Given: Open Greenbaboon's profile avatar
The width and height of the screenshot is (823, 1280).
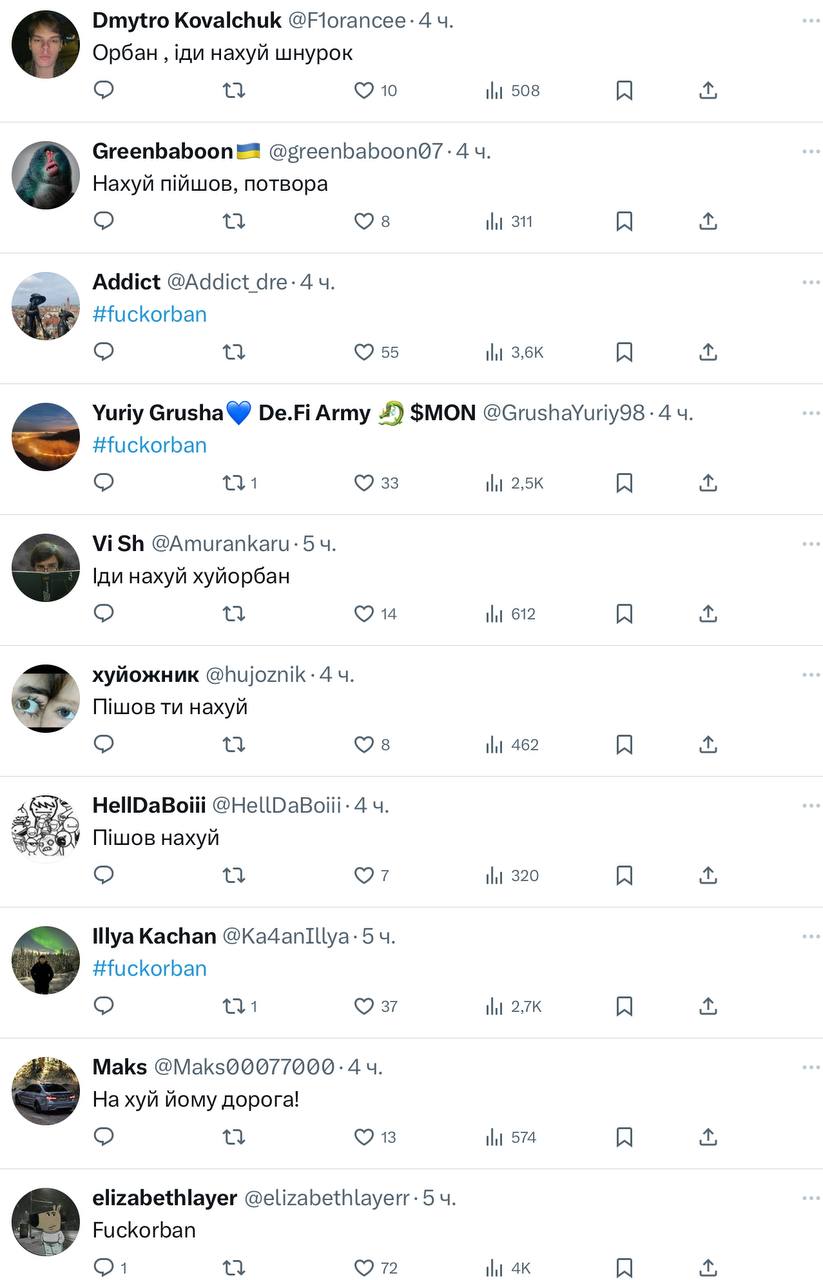Looking at the screenshot, I should tap(46, 175).
